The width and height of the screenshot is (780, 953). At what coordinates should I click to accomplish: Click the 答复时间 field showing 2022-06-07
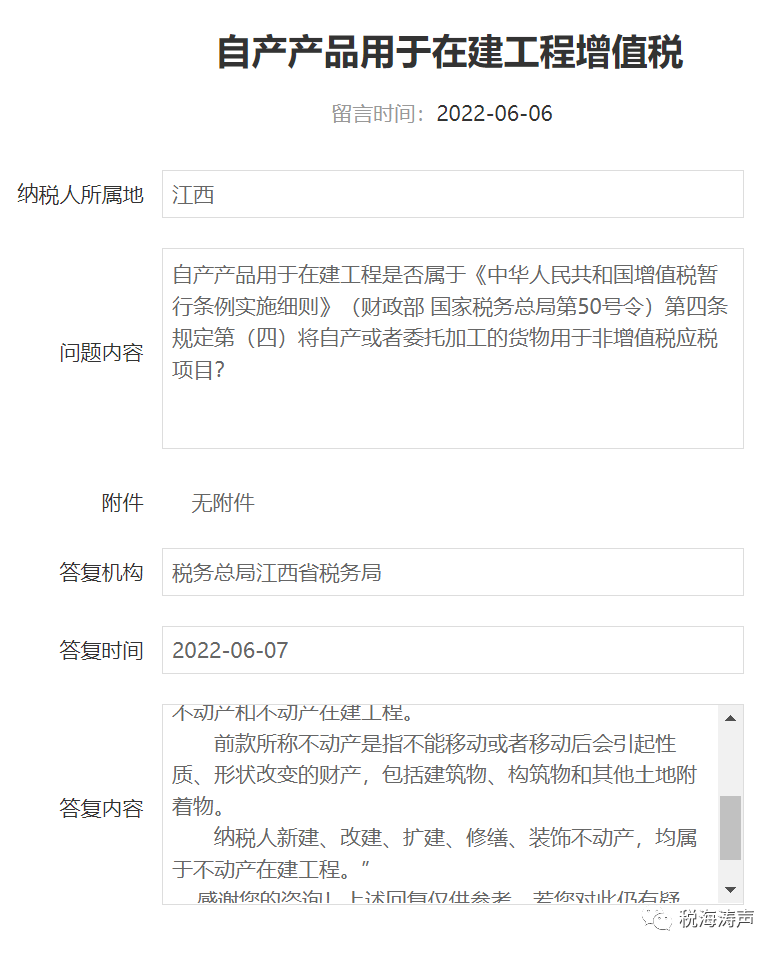[x=452, y=650]
